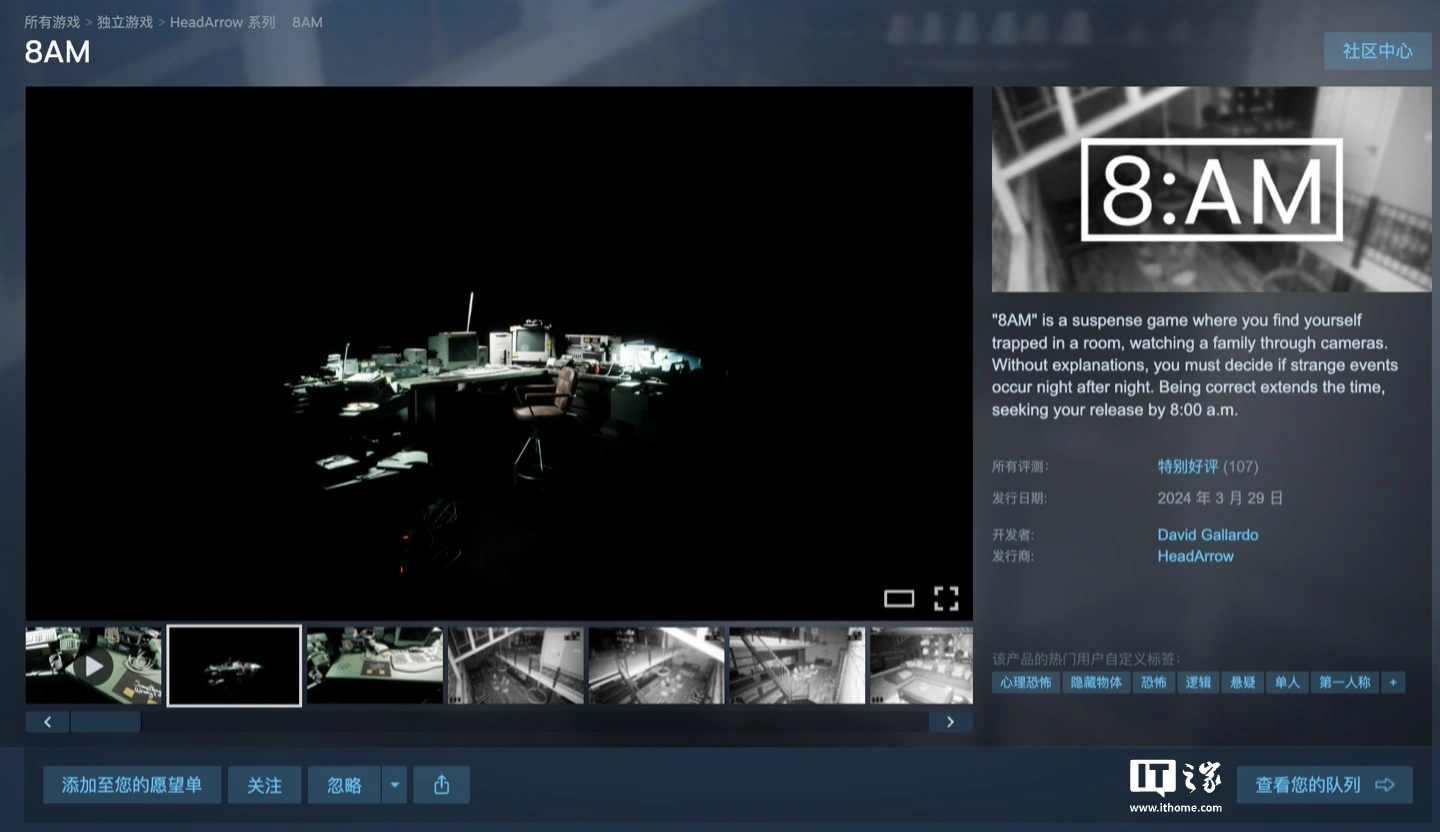
Task: Click 添加至您的愿望单 button
Action: point(132,785)
